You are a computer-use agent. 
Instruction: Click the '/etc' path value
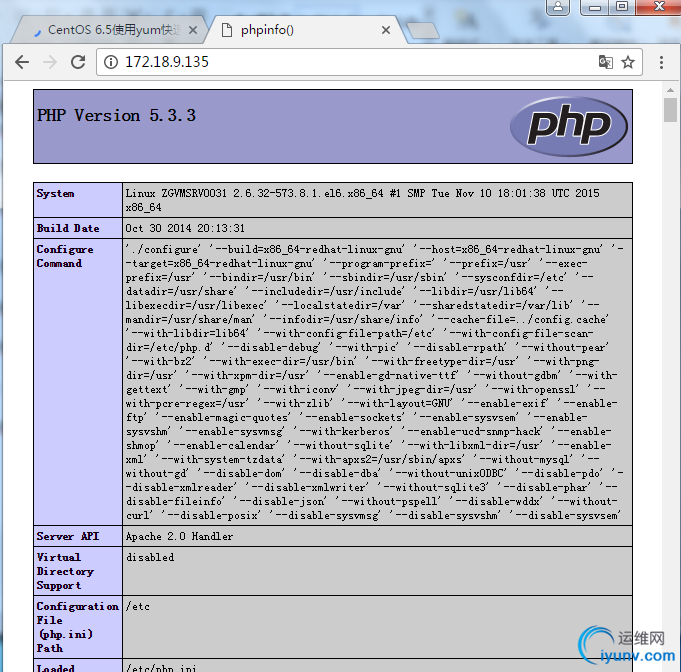[138, 606]
